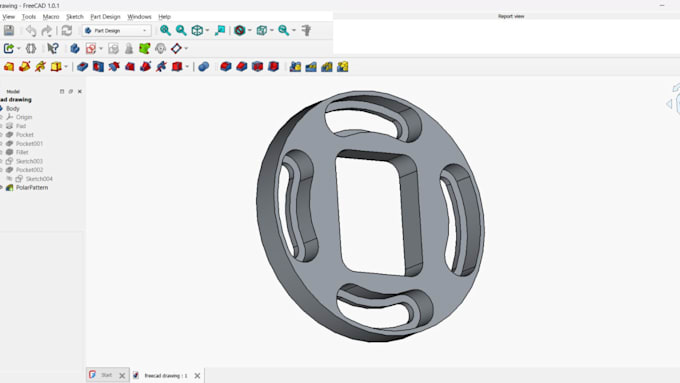Click the Fit selection zoom icon
This screenshot has width=680, height=383.
pyautogui.click(x=181, y=30)
